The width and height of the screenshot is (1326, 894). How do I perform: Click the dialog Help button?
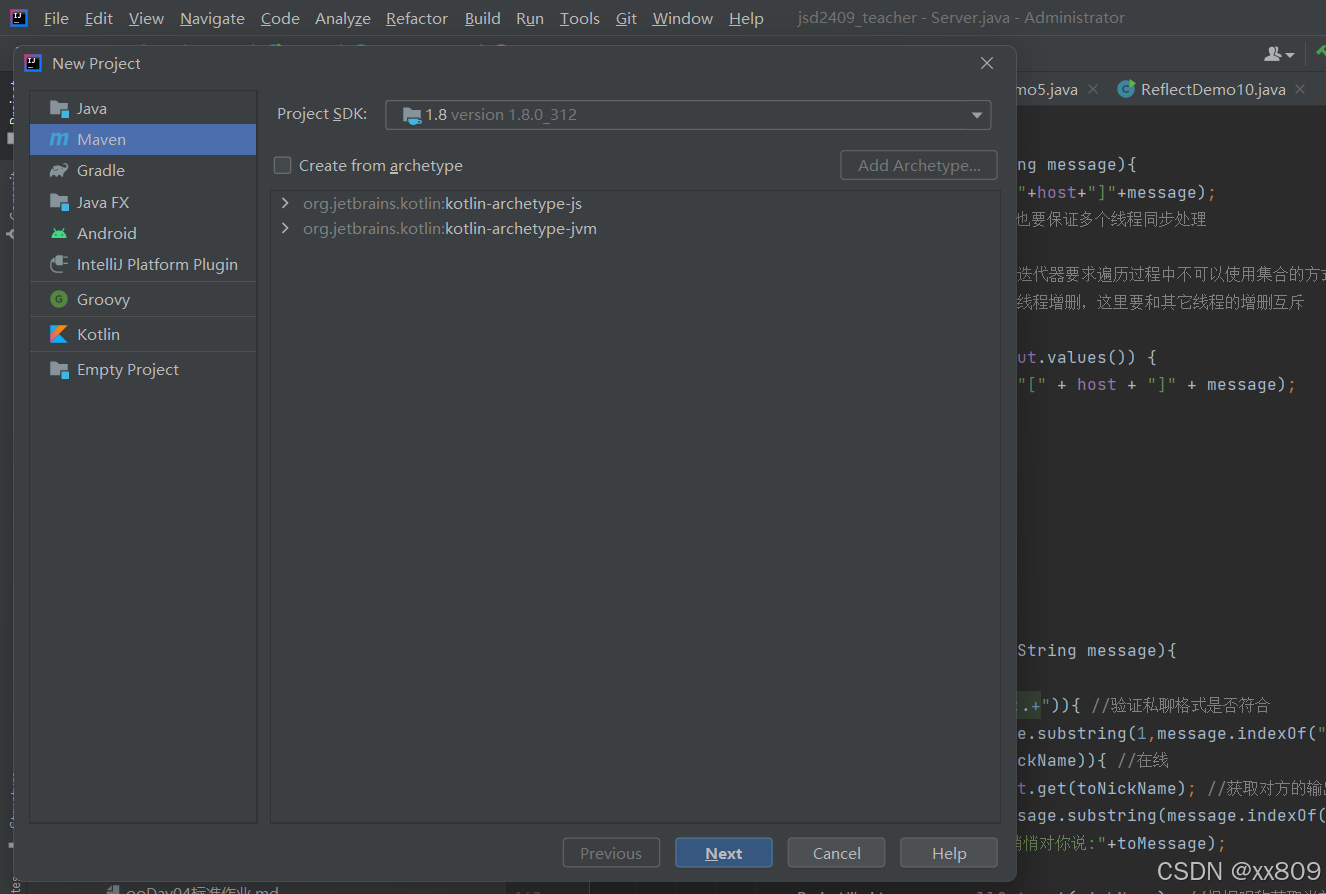949,853
